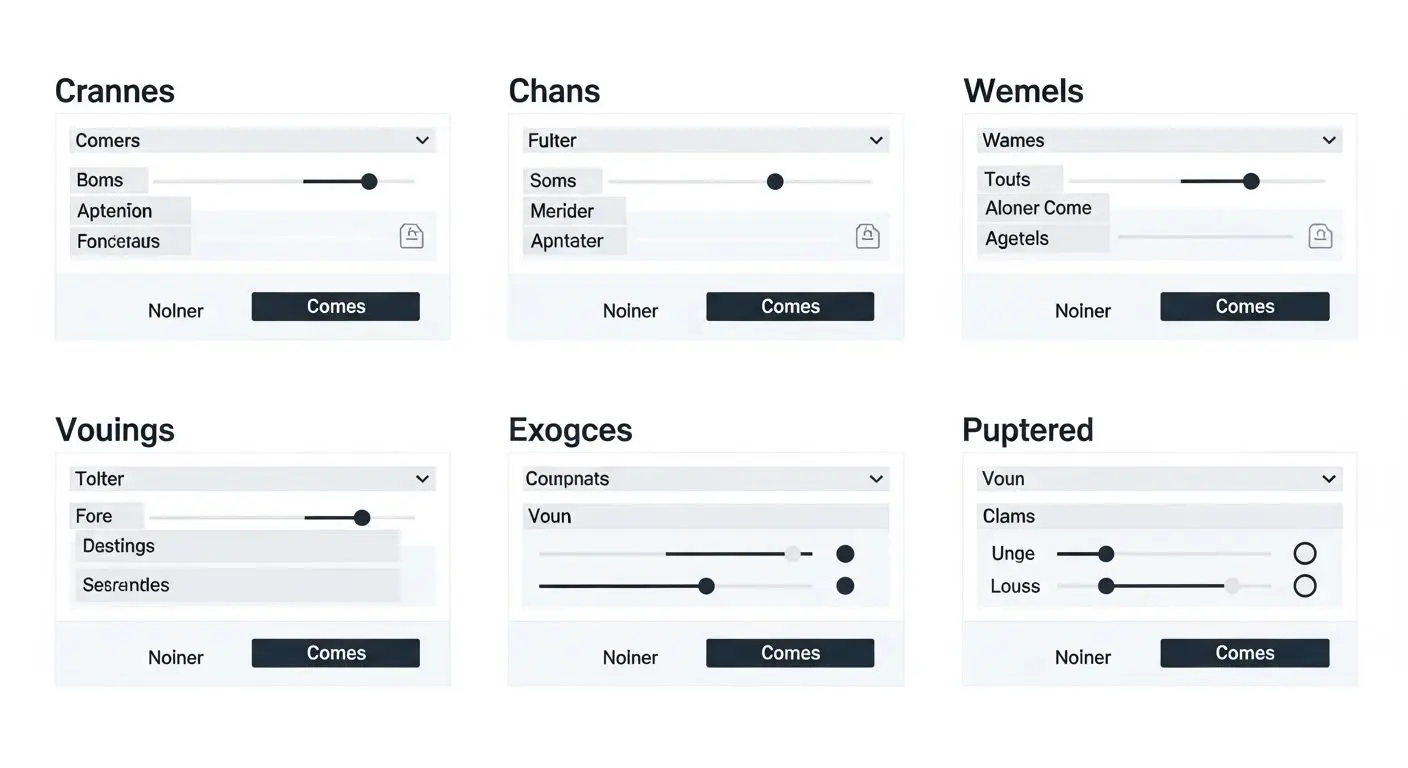Viewport: 1408px width, 768px height.
Task: Click Noiner in the Wemels panel
Action: (1083, 311)
